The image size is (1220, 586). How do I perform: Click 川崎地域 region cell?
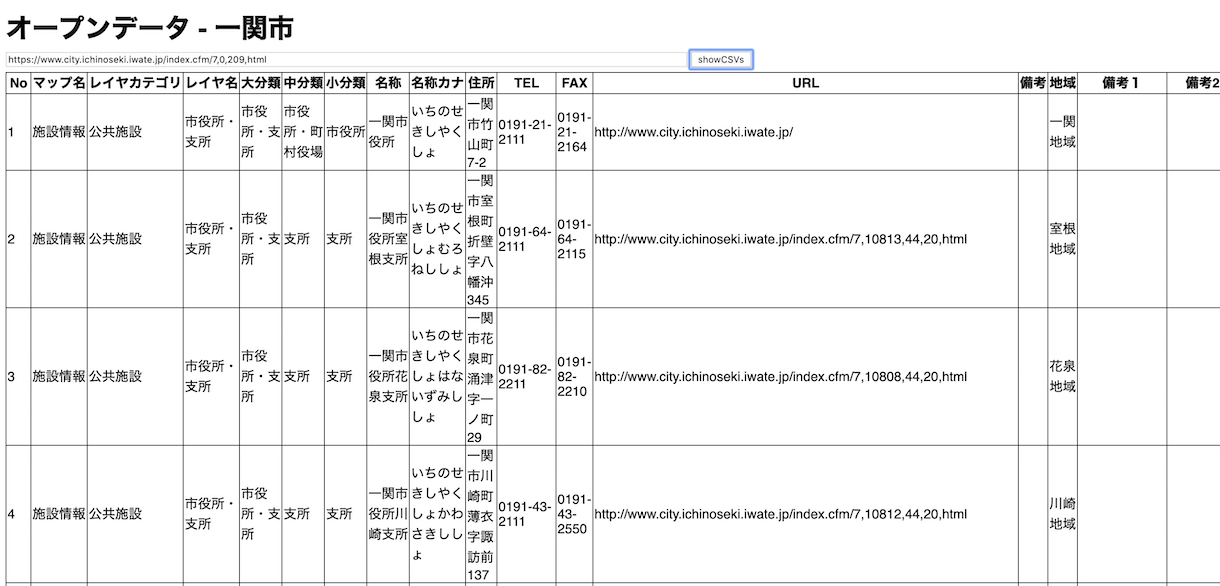[x=1063, y=514]
